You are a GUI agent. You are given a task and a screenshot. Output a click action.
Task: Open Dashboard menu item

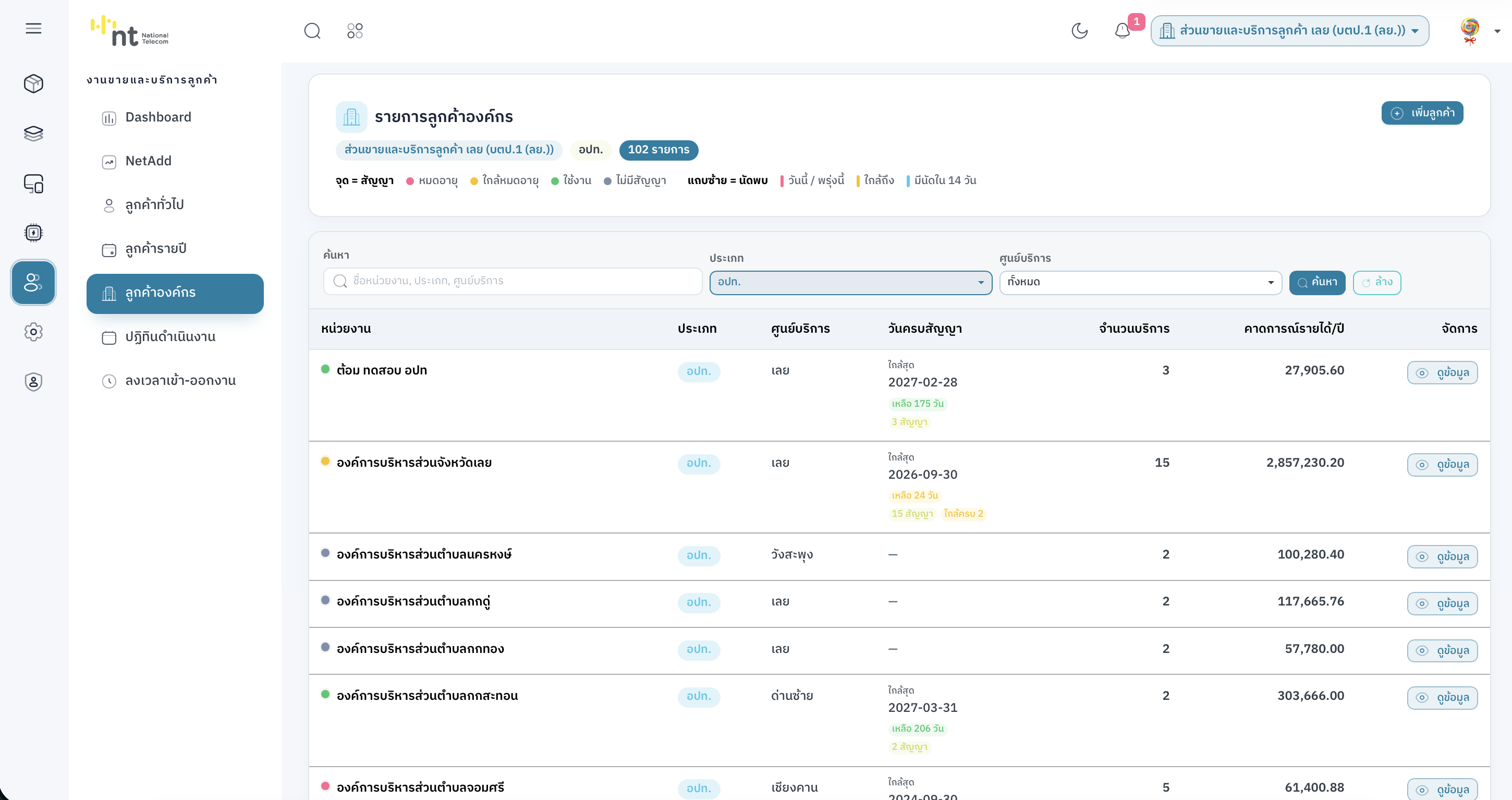tap(175, 117)
